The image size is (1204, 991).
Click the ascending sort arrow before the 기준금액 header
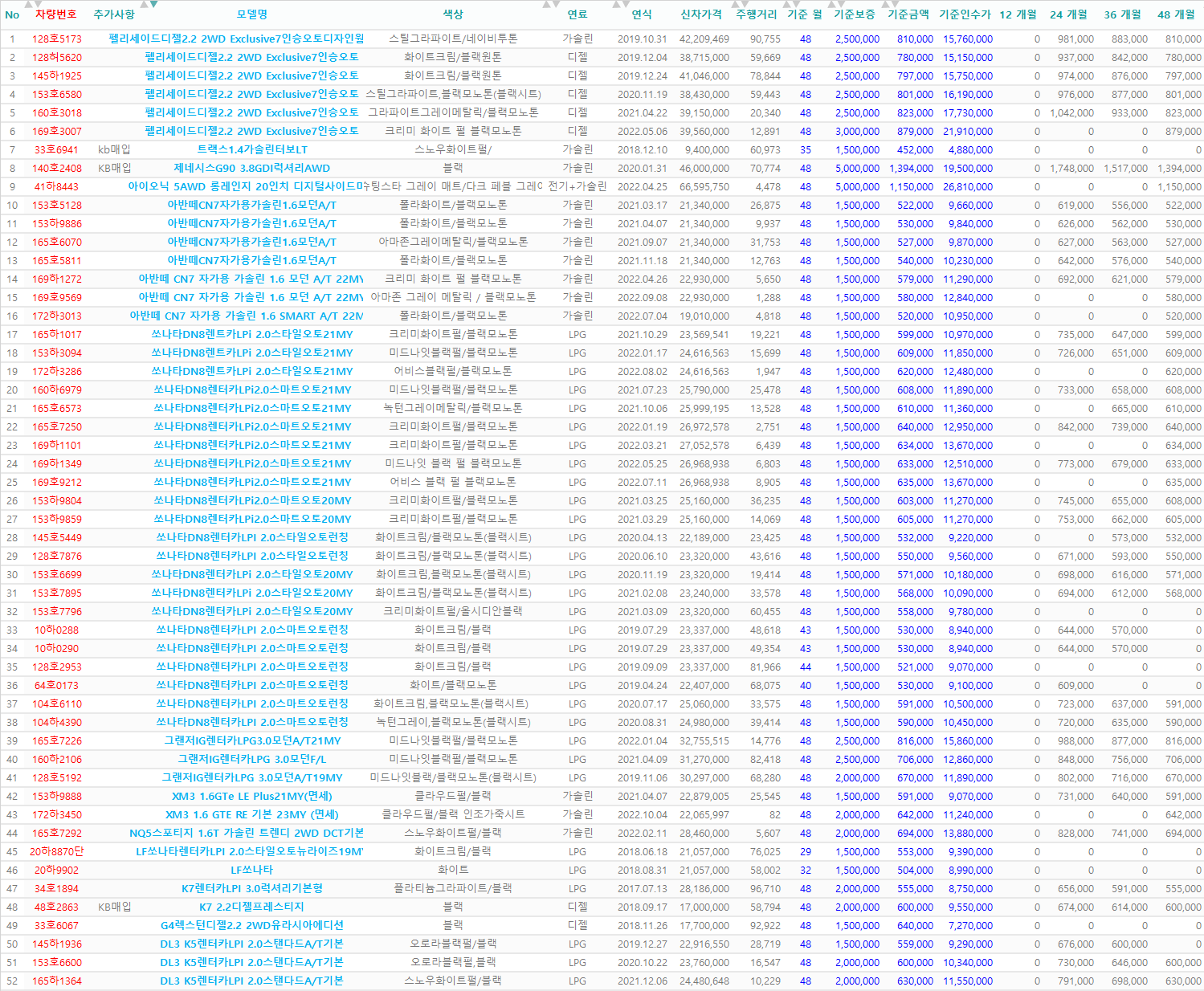885,5
